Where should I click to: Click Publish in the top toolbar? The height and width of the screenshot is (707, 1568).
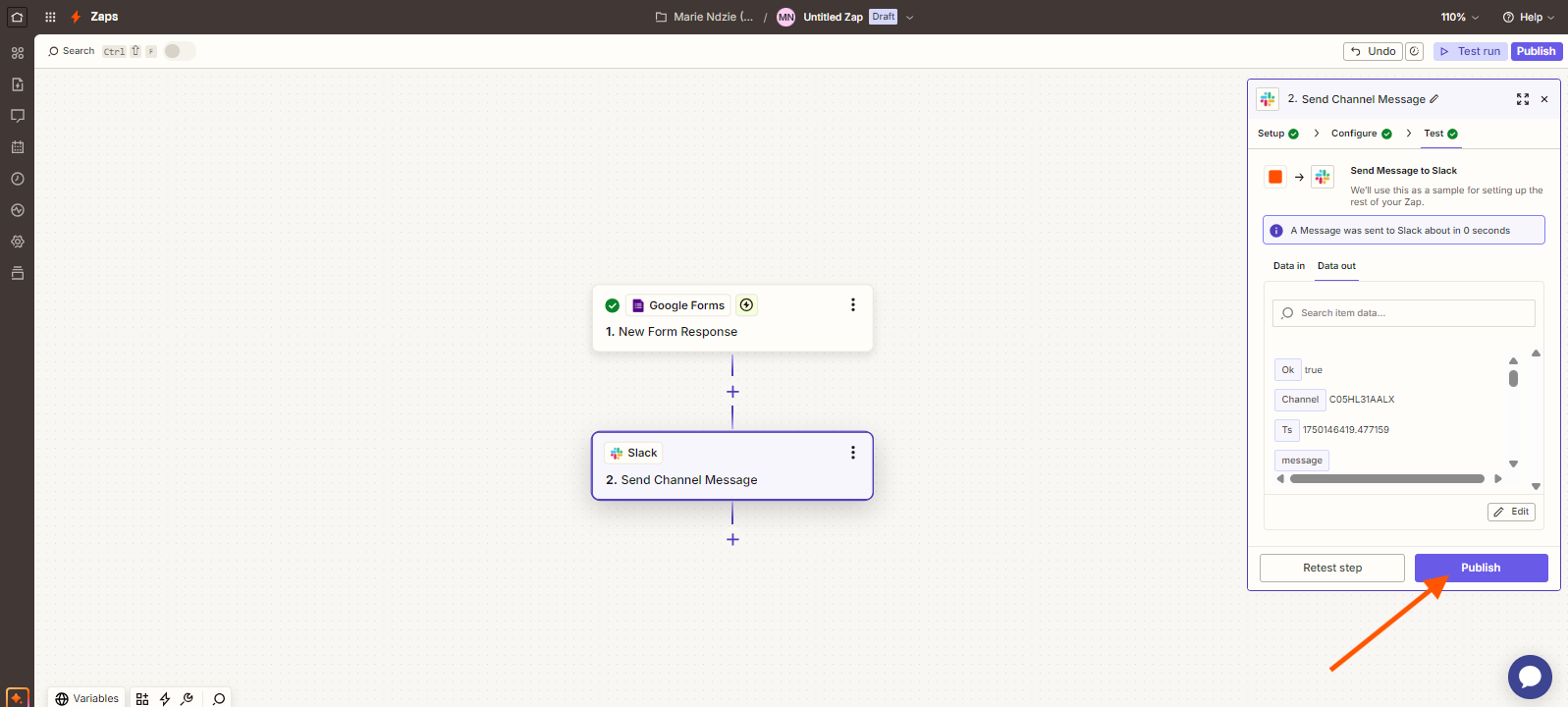tap(1536, 51)
